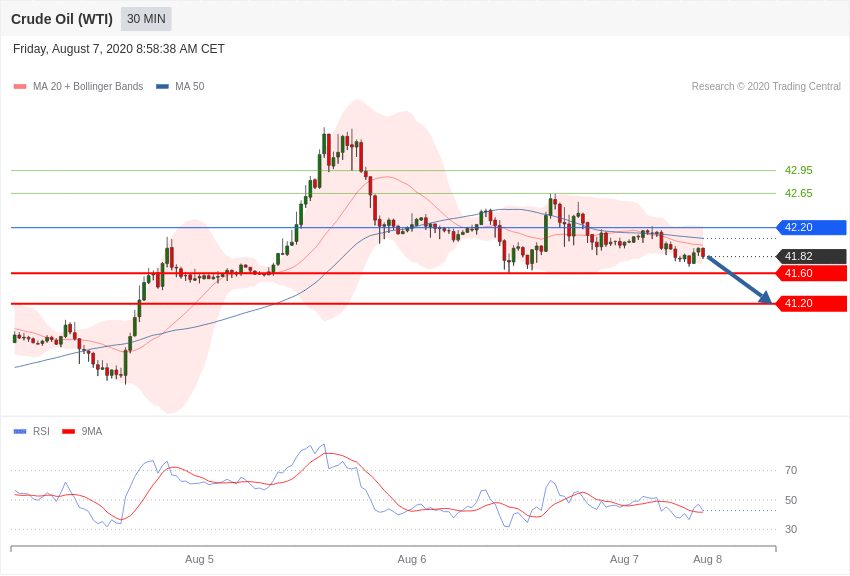Click the Aug 6 date axis label
The height and width of the screenshot is (576, 850).
pos(411,559)
